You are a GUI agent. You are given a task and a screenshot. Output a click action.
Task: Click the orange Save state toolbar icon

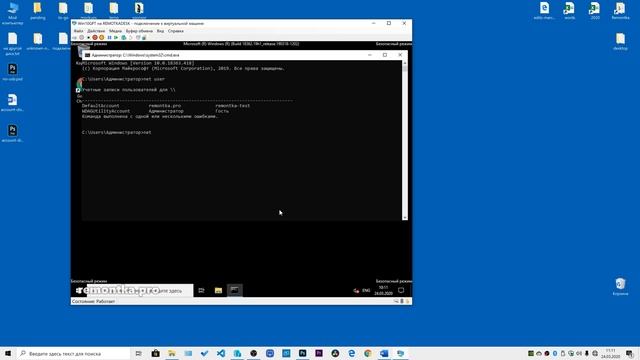click(102, 38)
